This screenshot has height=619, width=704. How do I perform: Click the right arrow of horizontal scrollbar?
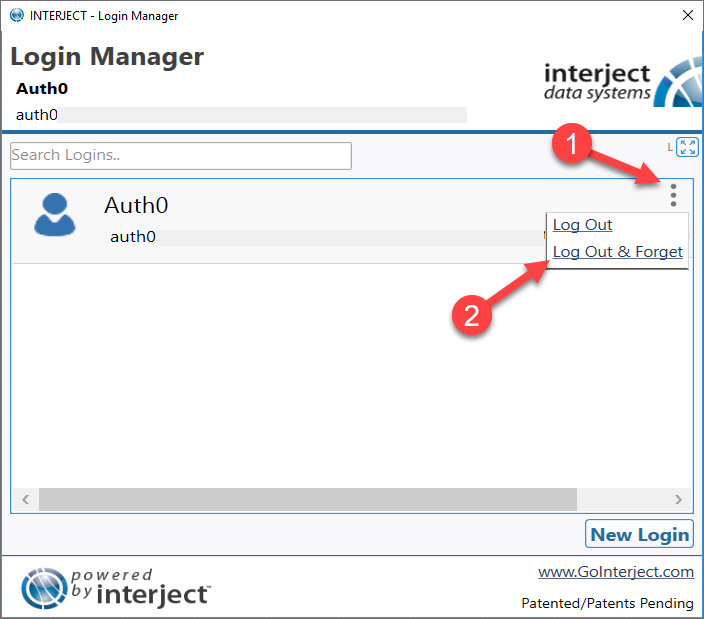[x=678, y=499]
